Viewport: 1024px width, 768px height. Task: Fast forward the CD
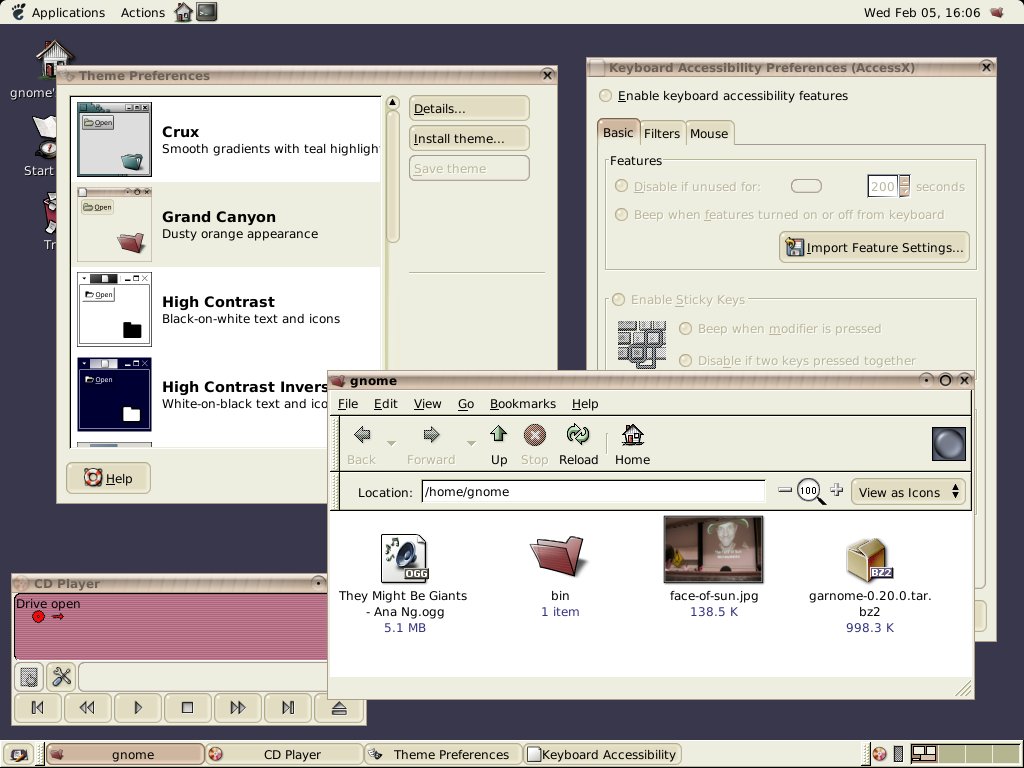238,707
